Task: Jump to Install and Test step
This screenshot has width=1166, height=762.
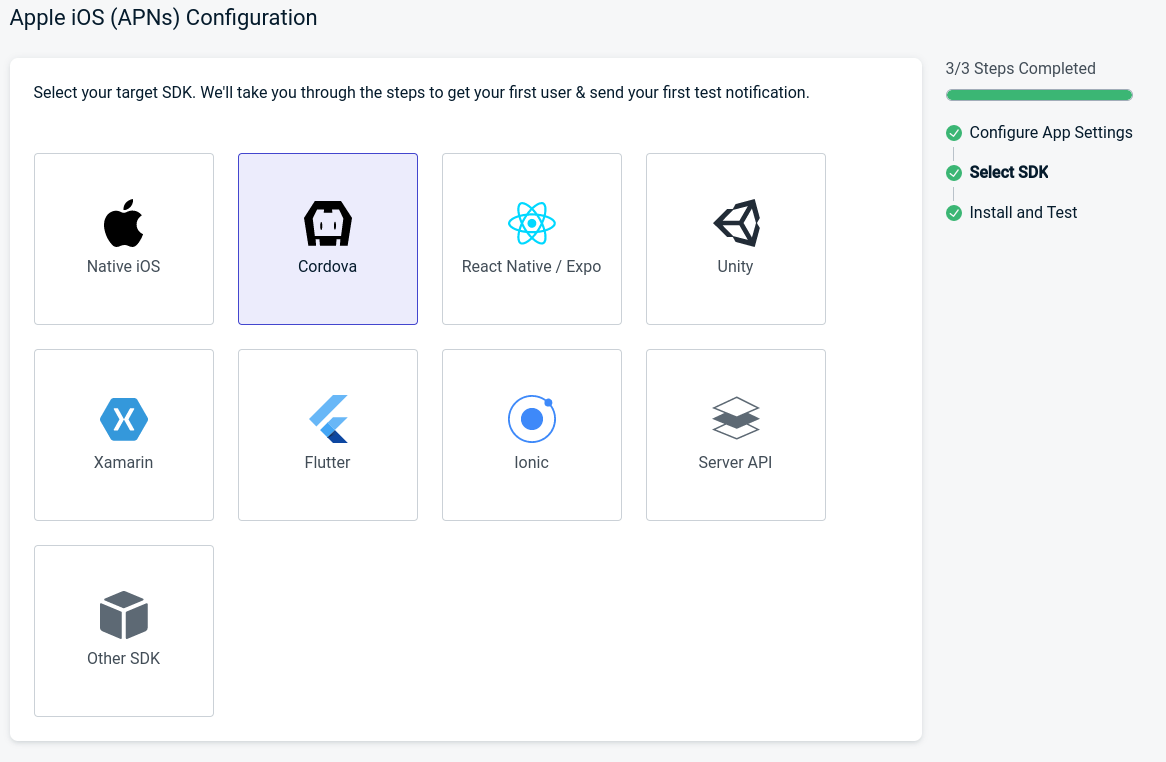Action: click(x=1023, y=212)
